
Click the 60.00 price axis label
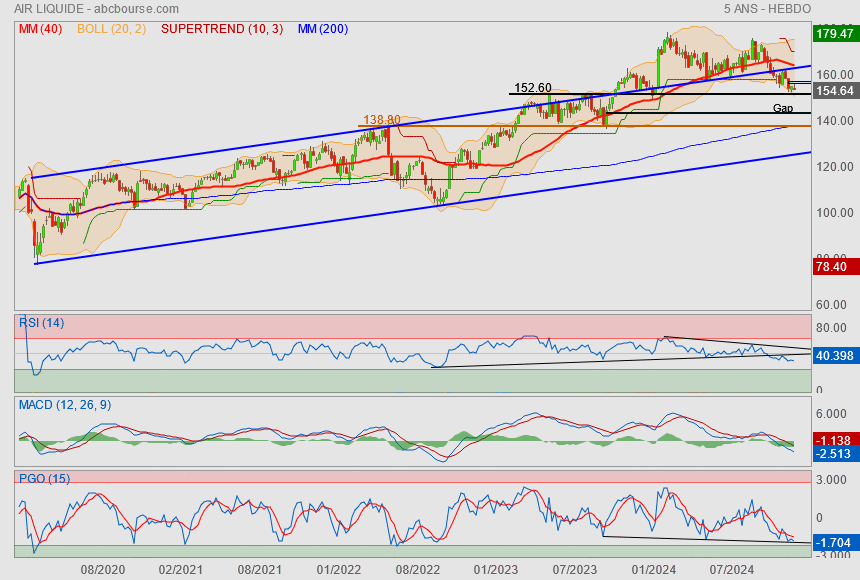[831, 305]
